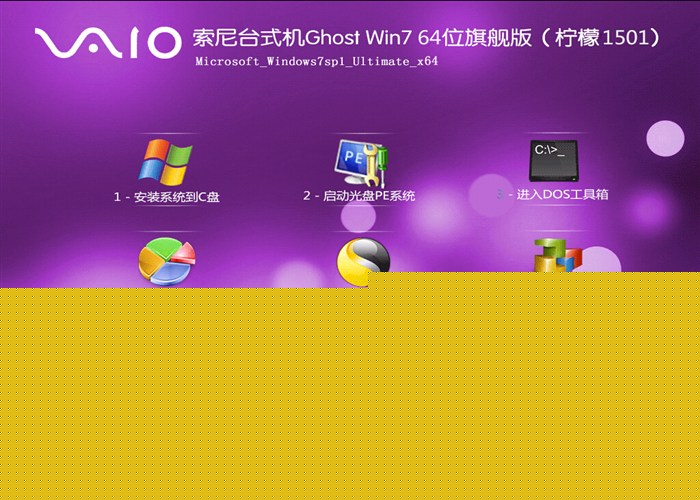Click the VAIO logo
Viewport: 700px width, 500px height.
(107, 43)
